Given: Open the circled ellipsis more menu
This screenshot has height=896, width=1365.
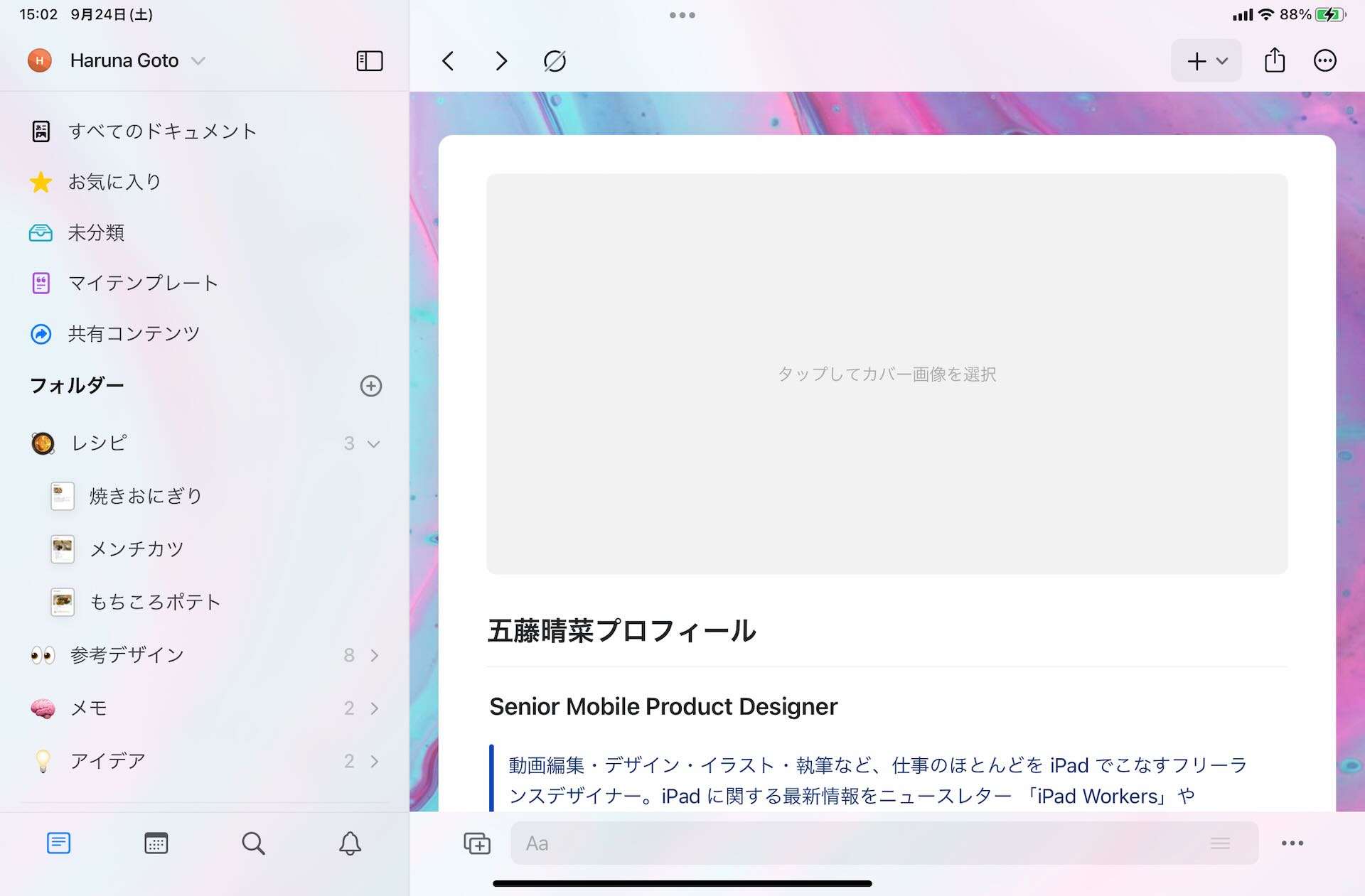Looking at the screenshot, I should click(1324, 61).
